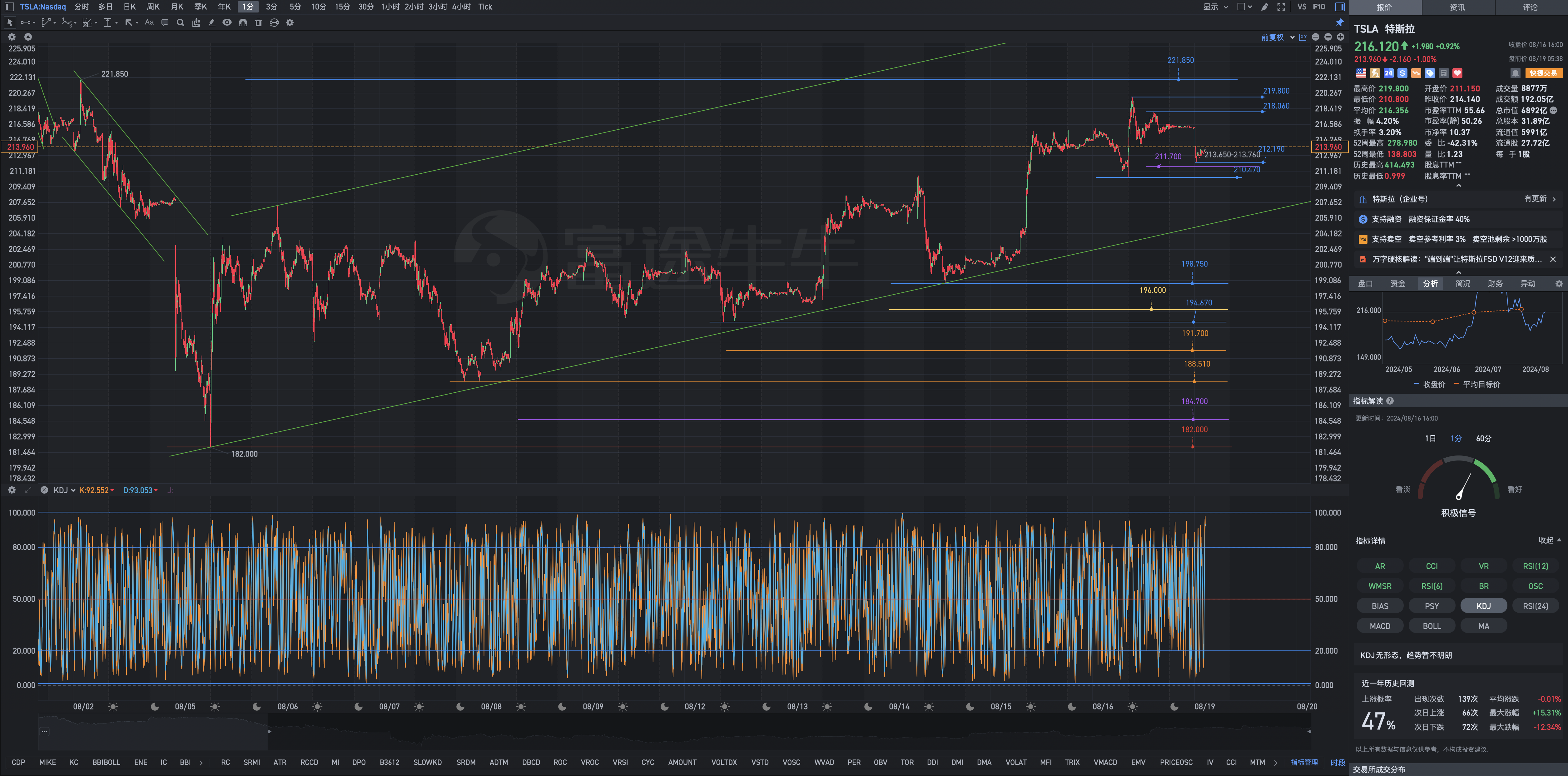This screenshot has width=1568, height=776.
Task: Click the blue dollar sign icon
Action: [1402, 73]
